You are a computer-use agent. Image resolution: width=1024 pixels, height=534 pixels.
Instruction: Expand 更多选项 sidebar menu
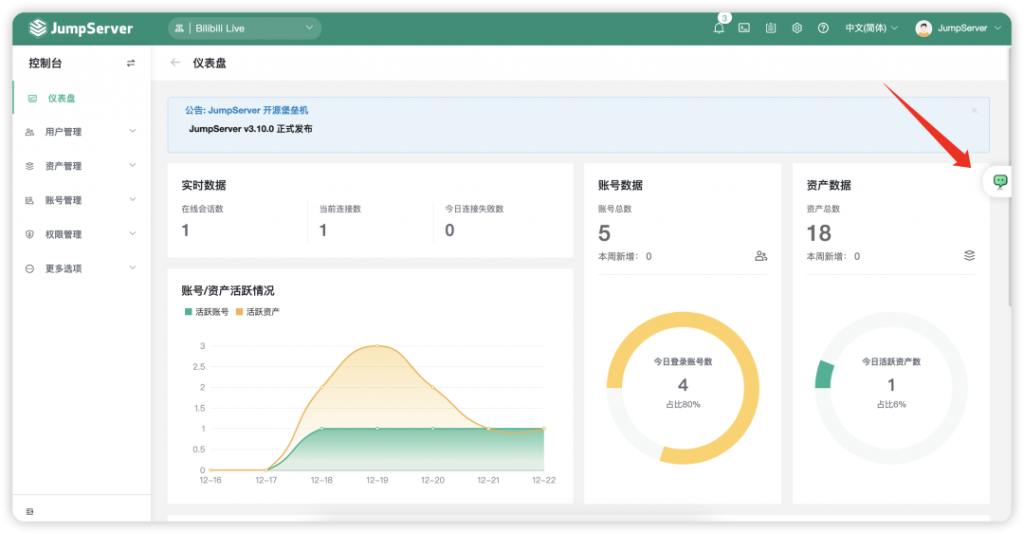(82, 268)
